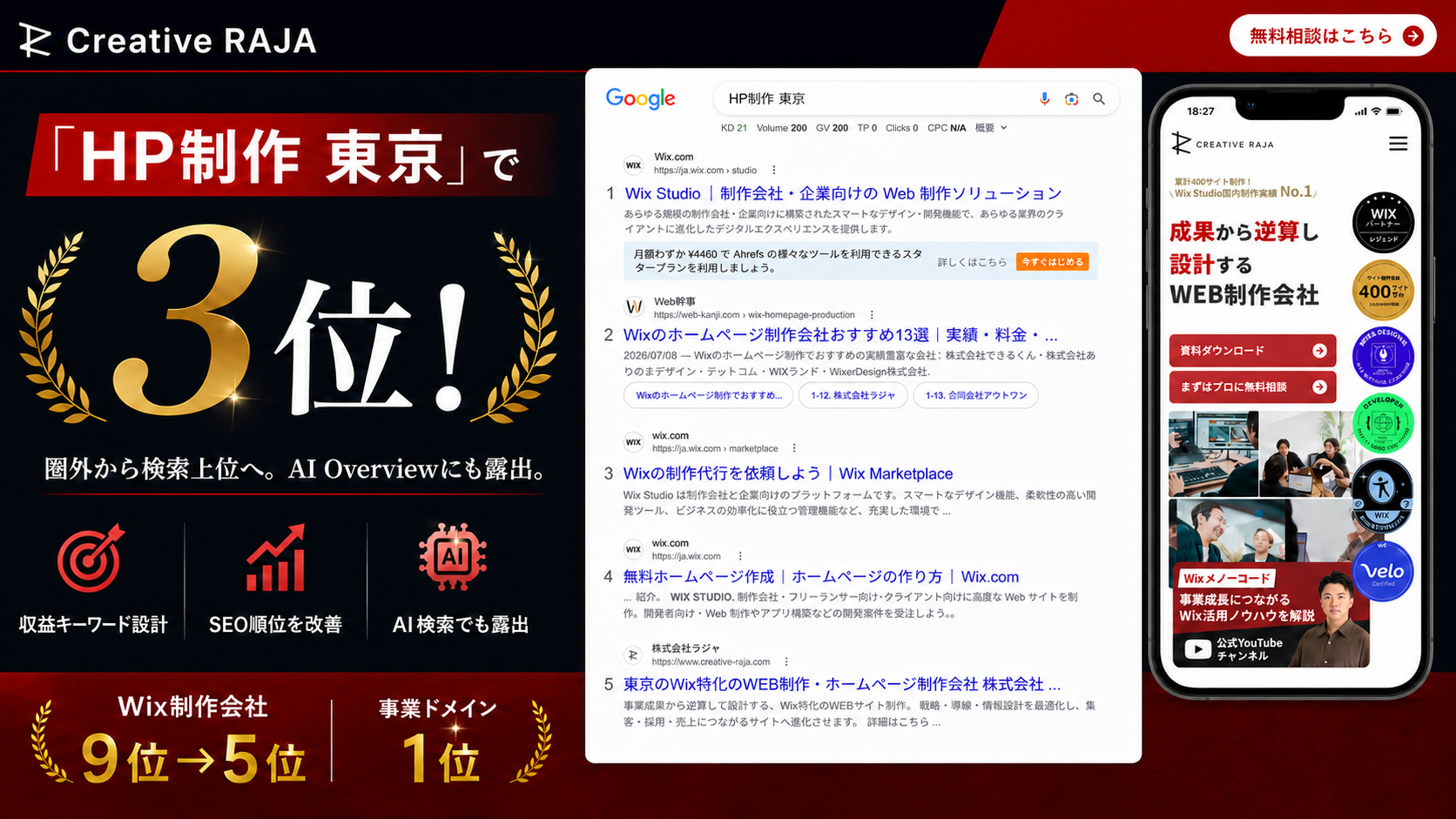The height and width of the screenshot is (819, 1456).
Task: Click the 今すぐはじめる button
Action: click(1052, 261)
